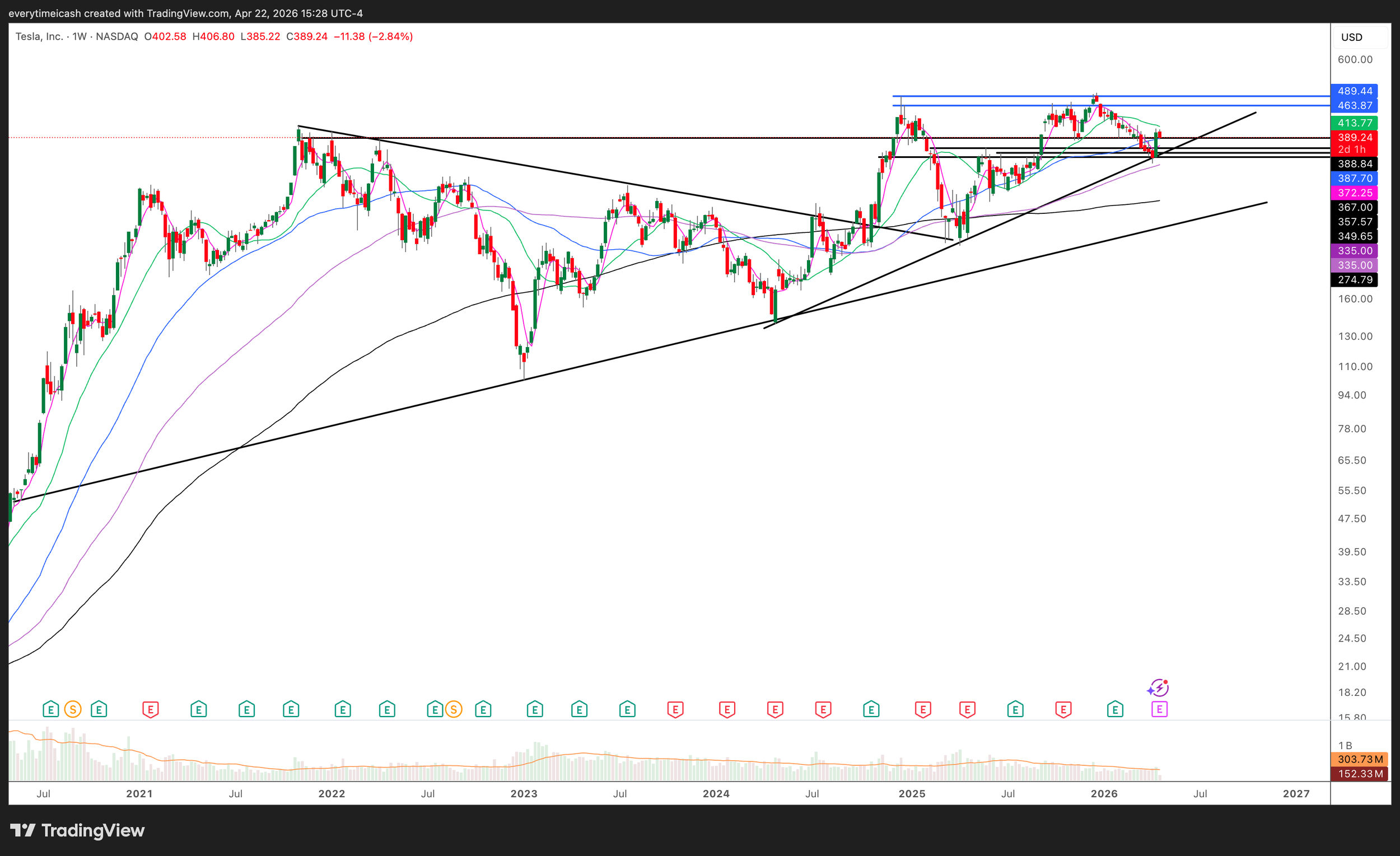Click the blue 489.44 price label

click(1355, 91)
